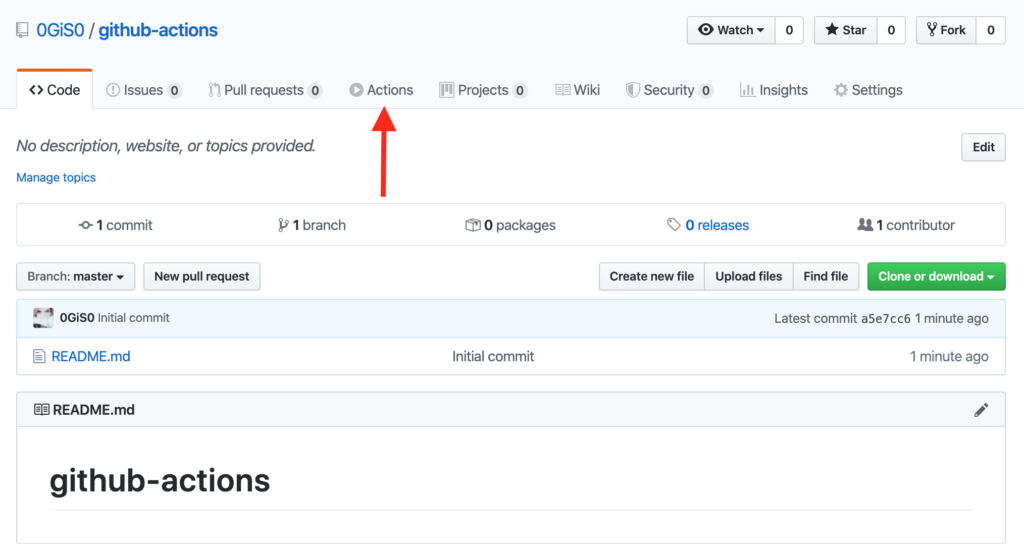Open the Initial commit message beside 0GiS0
This screenshot has width=1024, height=559.
tap(133, 318)
